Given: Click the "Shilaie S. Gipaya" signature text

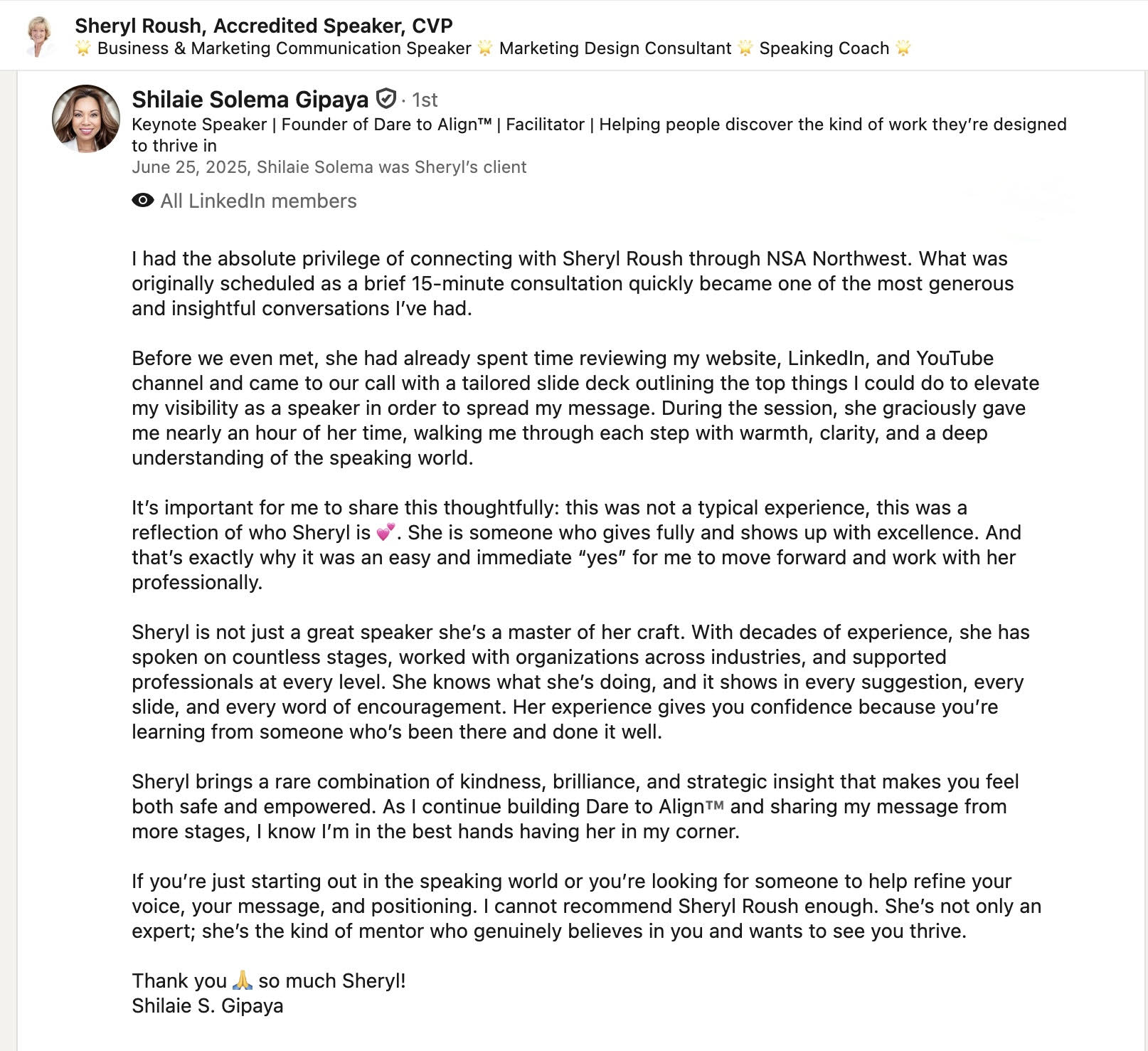Looking at the screenshot, I should pyautogui.click(x=207, y=1005).
